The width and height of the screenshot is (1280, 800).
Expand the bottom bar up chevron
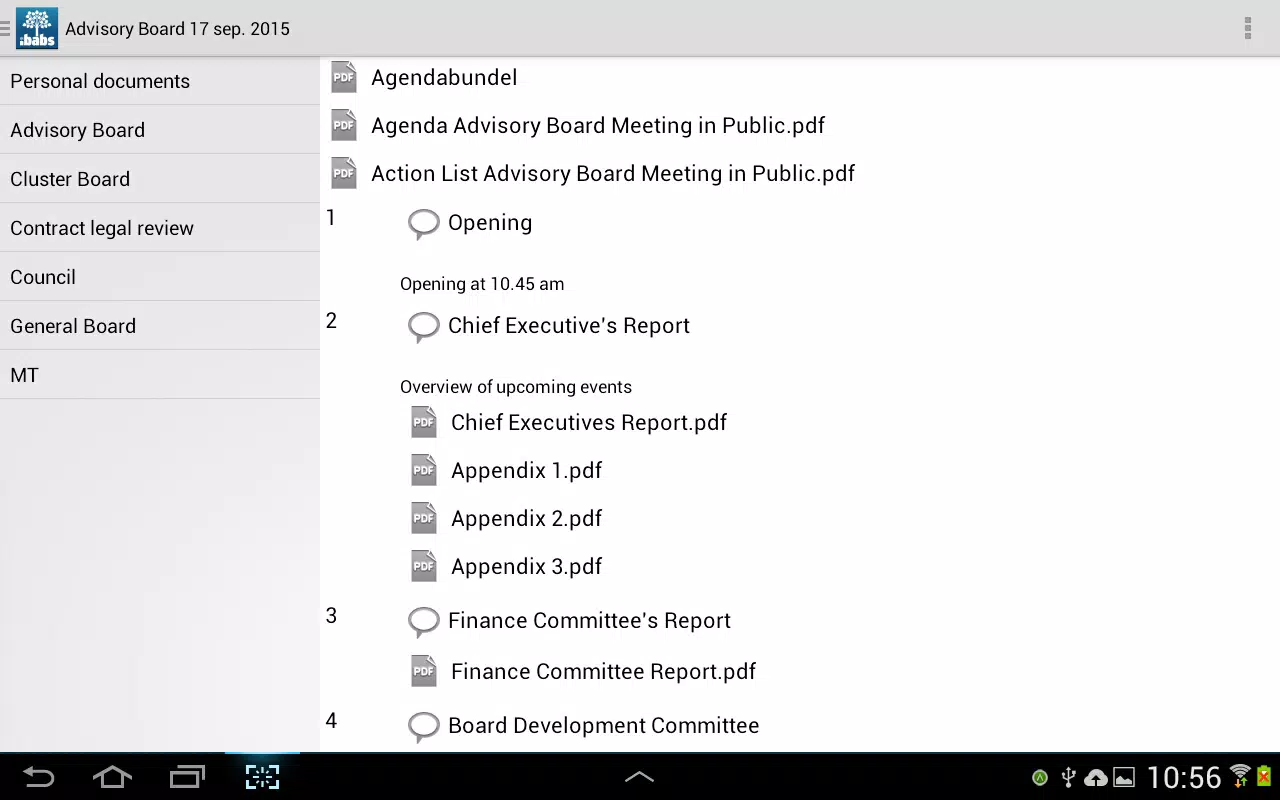pos(639,777)
